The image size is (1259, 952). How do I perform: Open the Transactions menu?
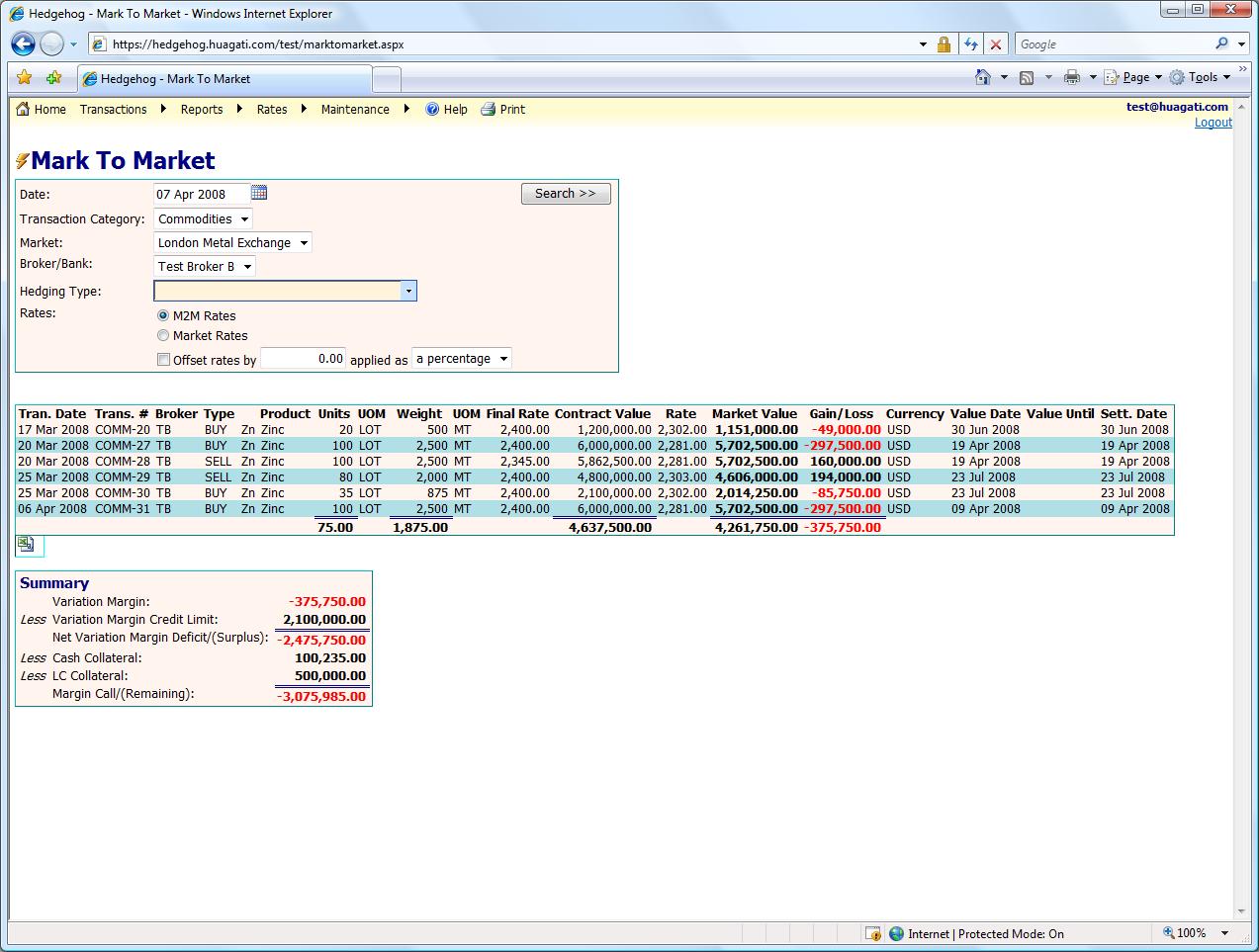click(x=113, y=110)
